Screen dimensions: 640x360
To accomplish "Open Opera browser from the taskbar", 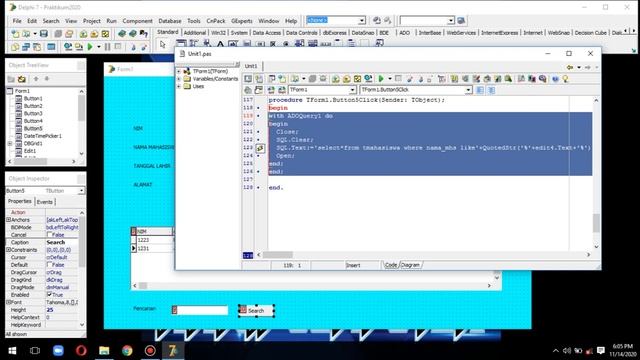I will 81,350.
